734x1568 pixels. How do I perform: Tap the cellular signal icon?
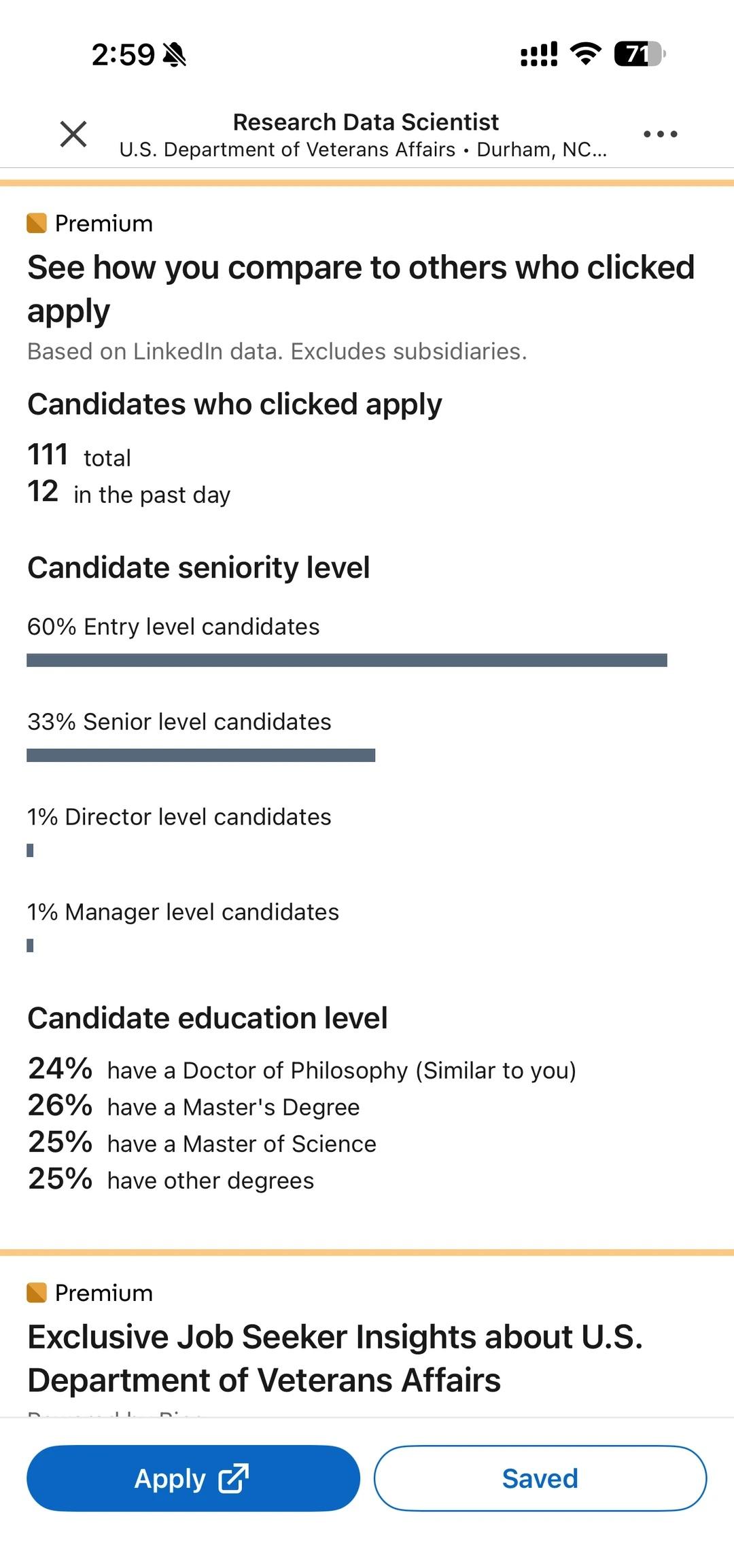[x=539, y=54]
